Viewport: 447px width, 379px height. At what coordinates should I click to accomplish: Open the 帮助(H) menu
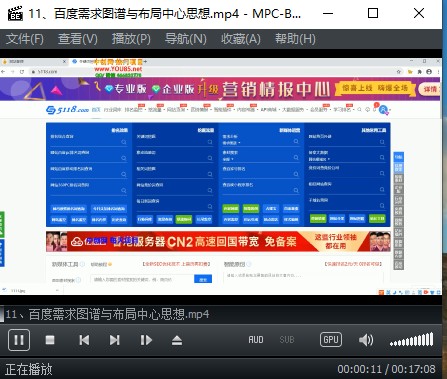295,39
